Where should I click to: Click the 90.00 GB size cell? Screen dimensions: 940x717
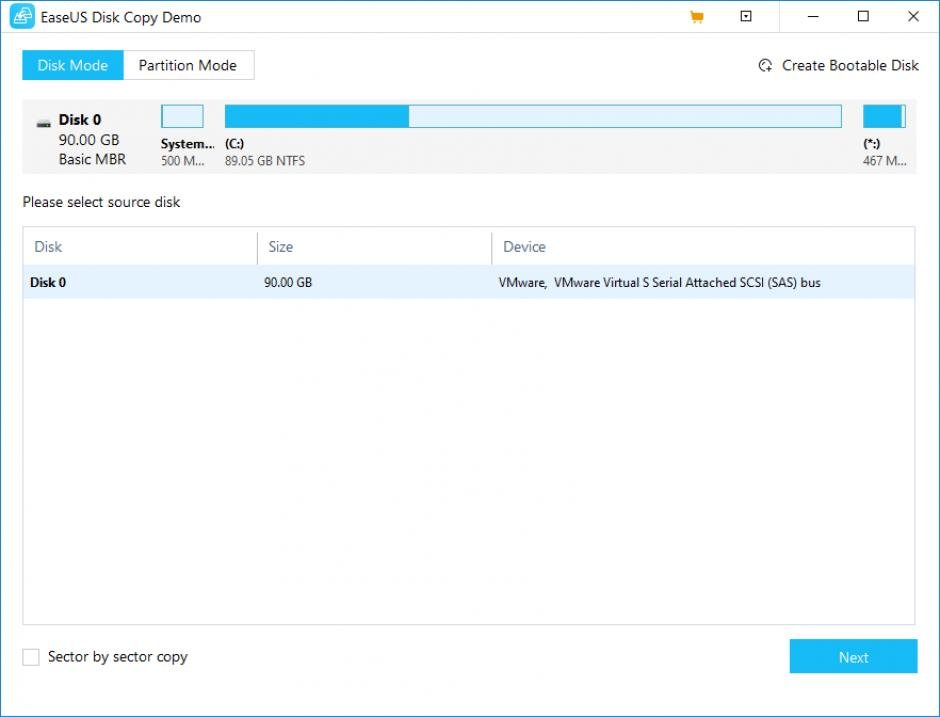[x=288, y=282]
